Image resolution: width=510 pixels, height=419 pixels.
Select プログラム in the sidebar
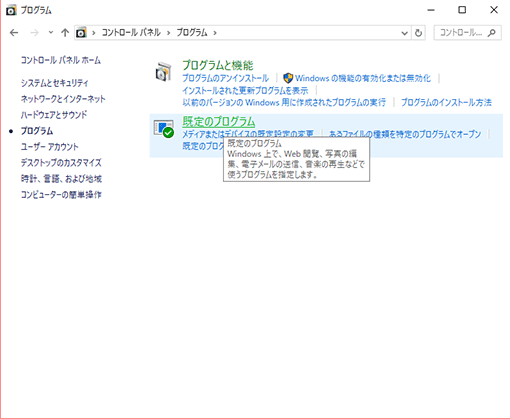coord(37,131)
